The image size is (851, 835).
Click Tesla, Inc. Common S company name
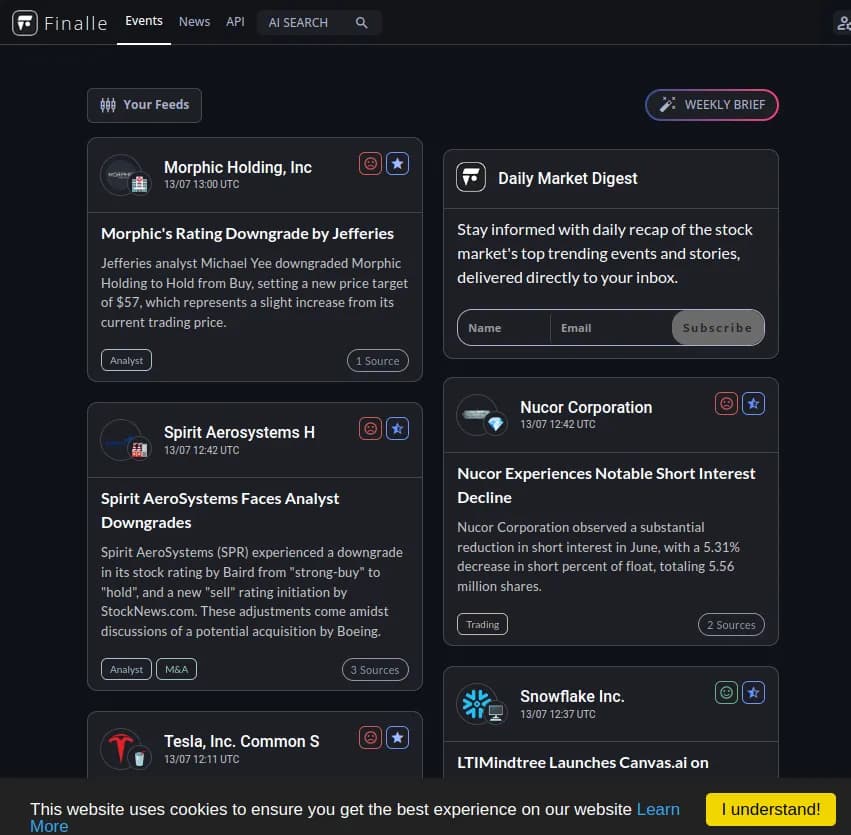242,741
